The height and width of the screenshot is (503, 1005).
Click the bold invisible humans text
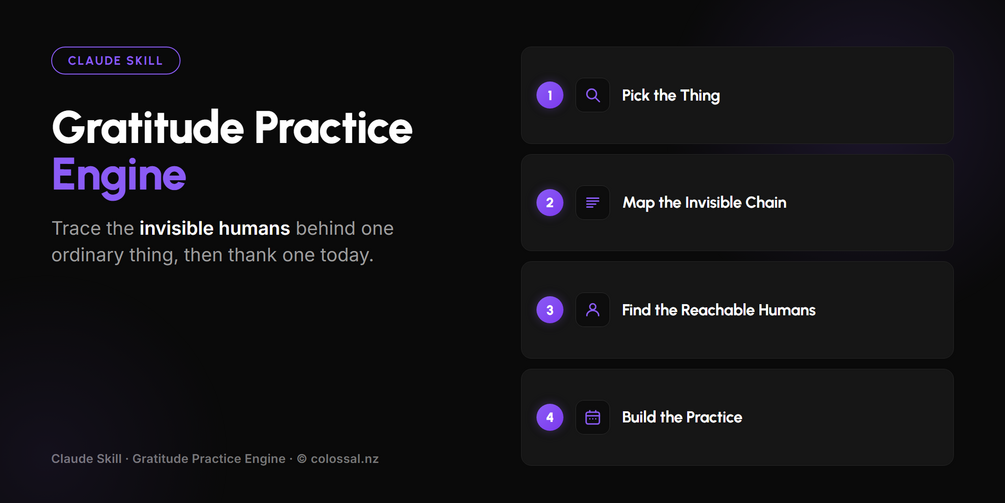[215, 228]
